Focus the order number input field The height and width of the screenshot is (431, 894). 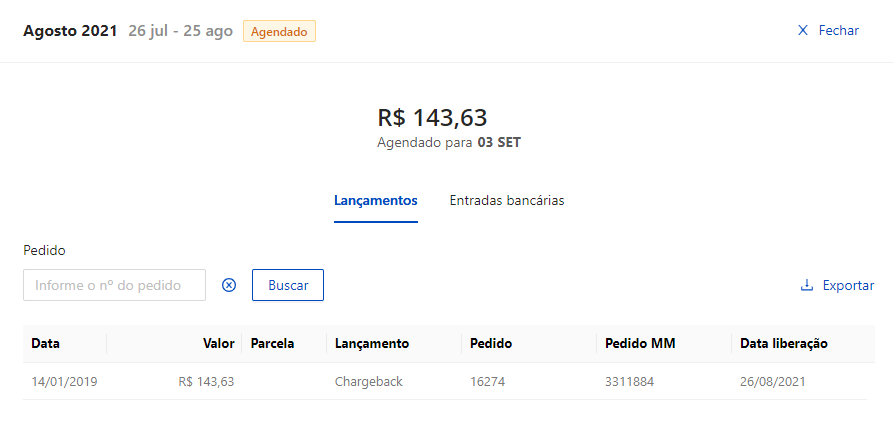[114, 285]
